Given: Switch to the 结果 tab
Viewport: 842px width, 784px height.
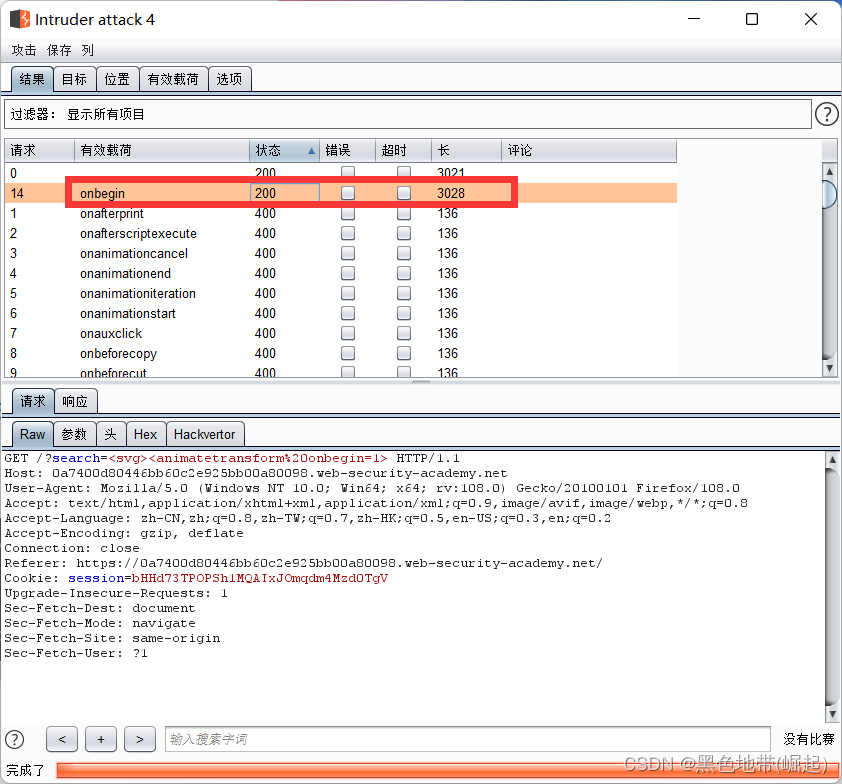Looking at the screenshot, I should point(32,79).
